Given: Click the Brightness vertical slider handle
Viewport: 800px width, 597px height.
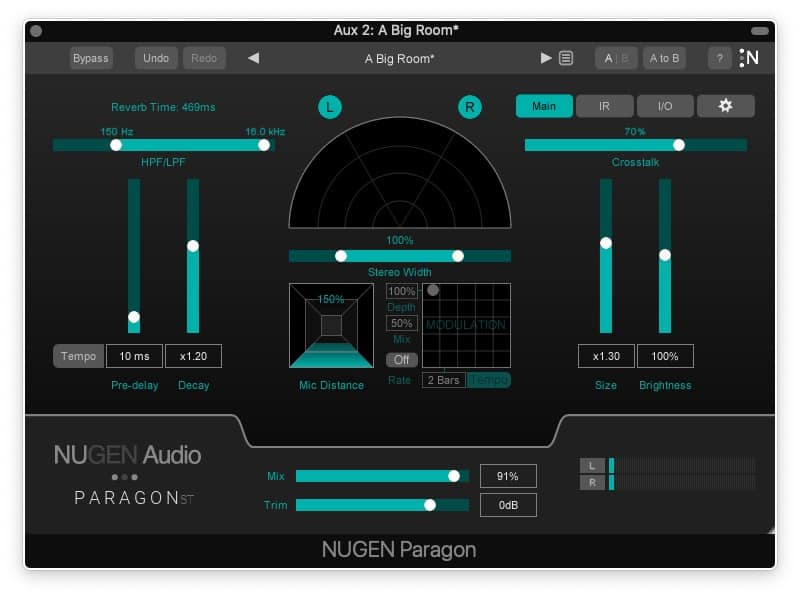Looking at the screenshot, I should coord(665,255).
